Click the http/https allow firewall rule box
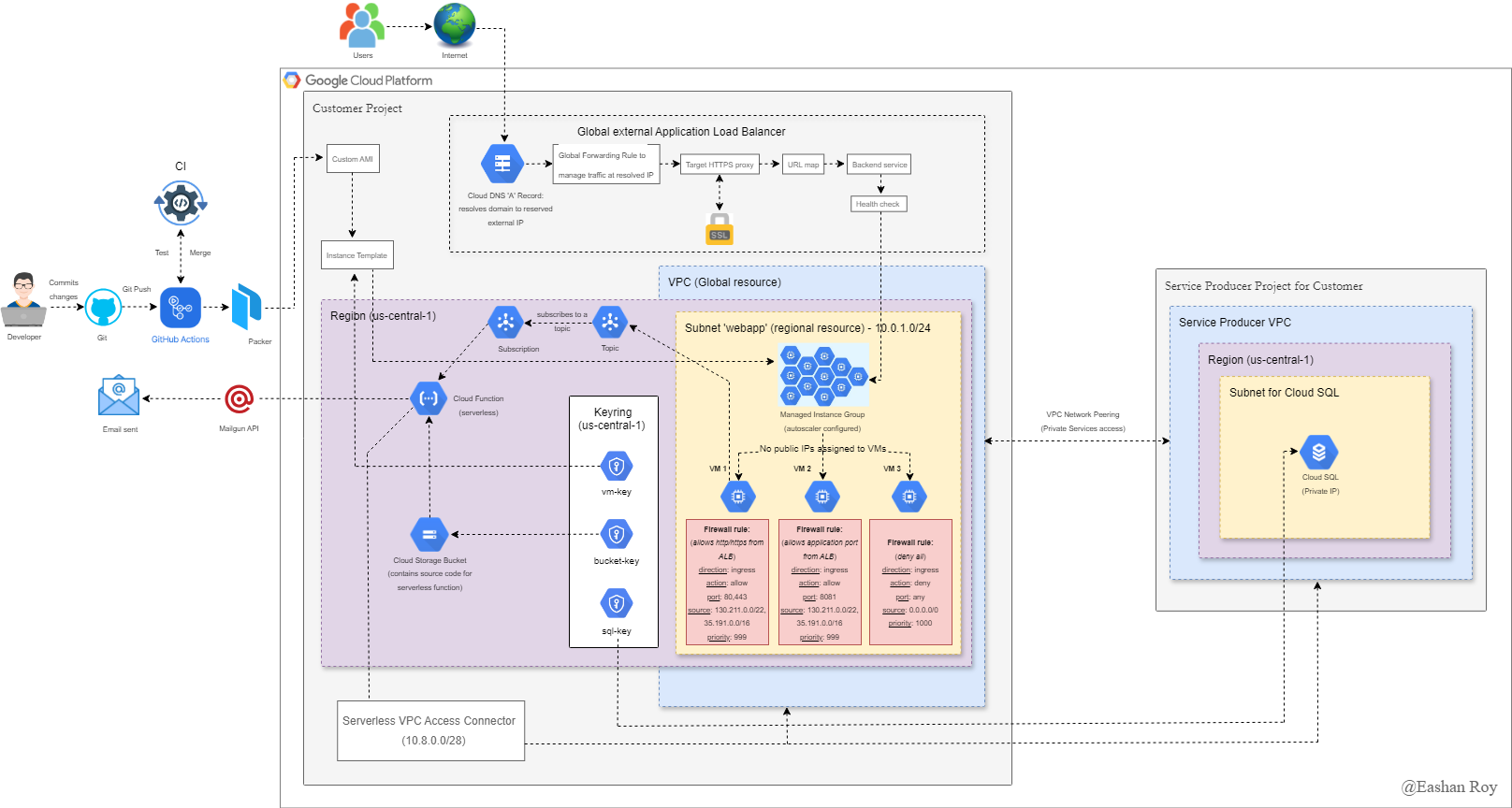 click(x=727, y=582)
